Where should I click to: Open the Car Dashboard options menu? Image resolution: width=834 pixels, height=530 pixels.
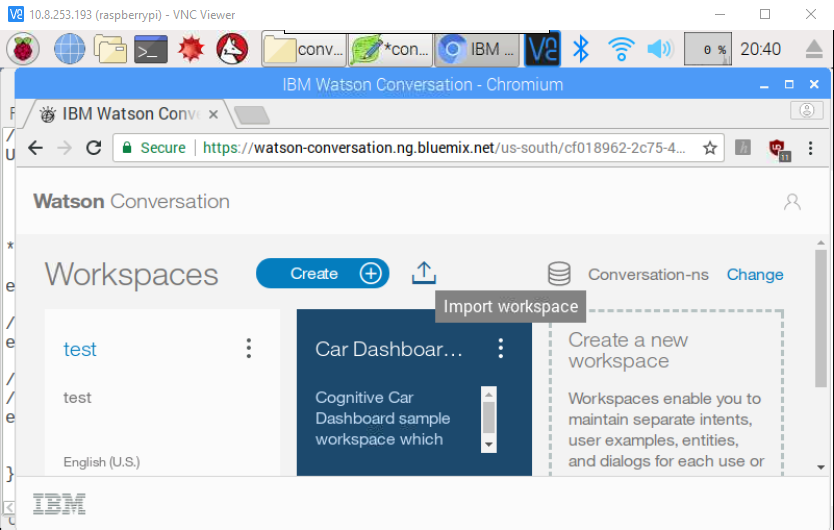pyautogui.click(x=501, y=348)
